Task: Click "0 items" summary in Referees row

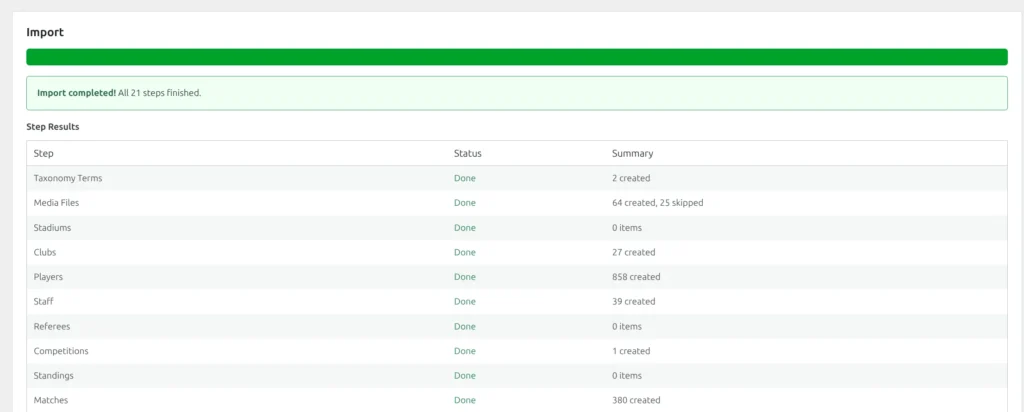Action: [x=627, y=326]
